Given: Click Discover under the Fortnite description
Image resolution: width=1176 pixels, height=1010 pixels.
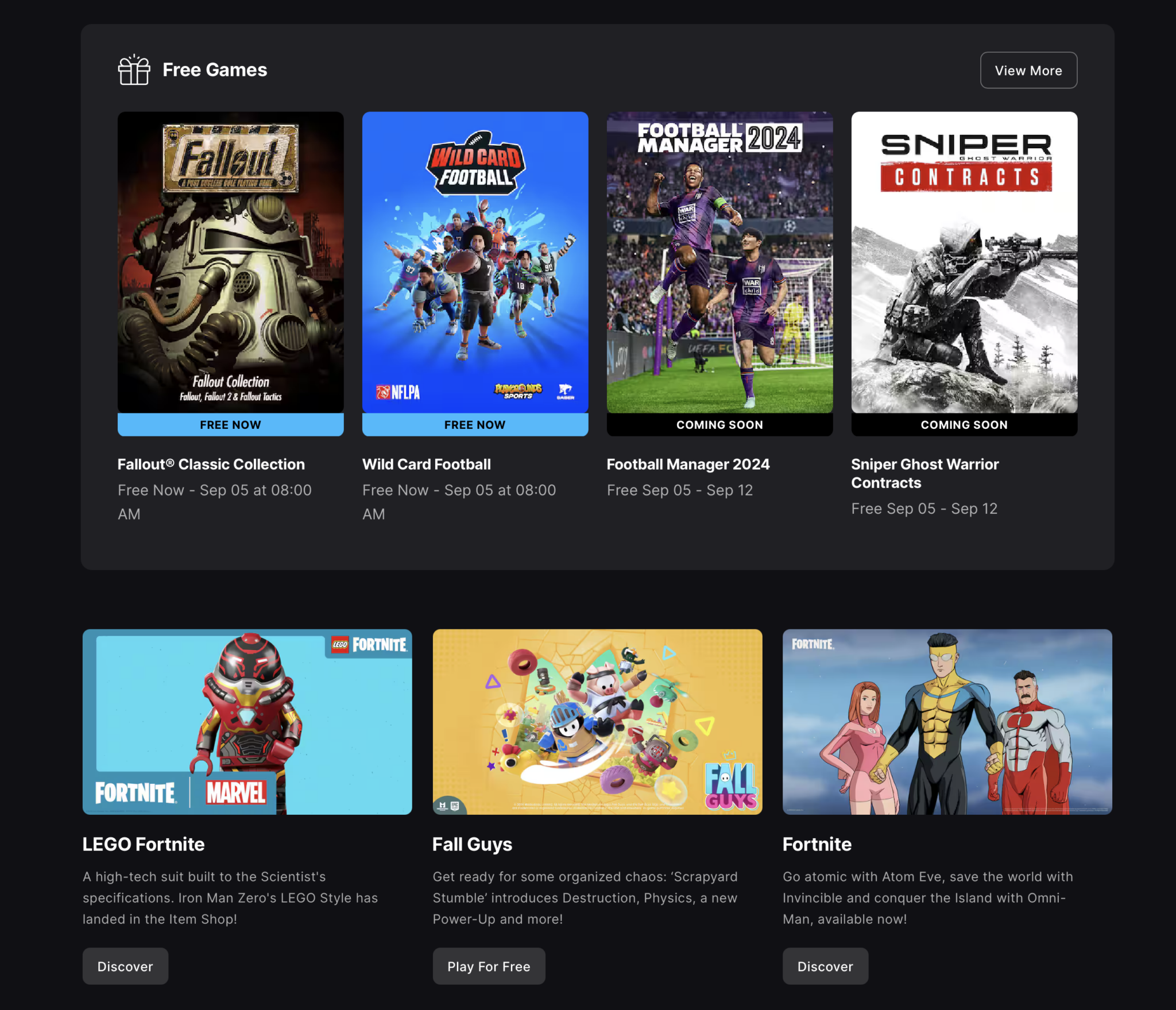Looking at the screenshot, I should pos(825,966).
